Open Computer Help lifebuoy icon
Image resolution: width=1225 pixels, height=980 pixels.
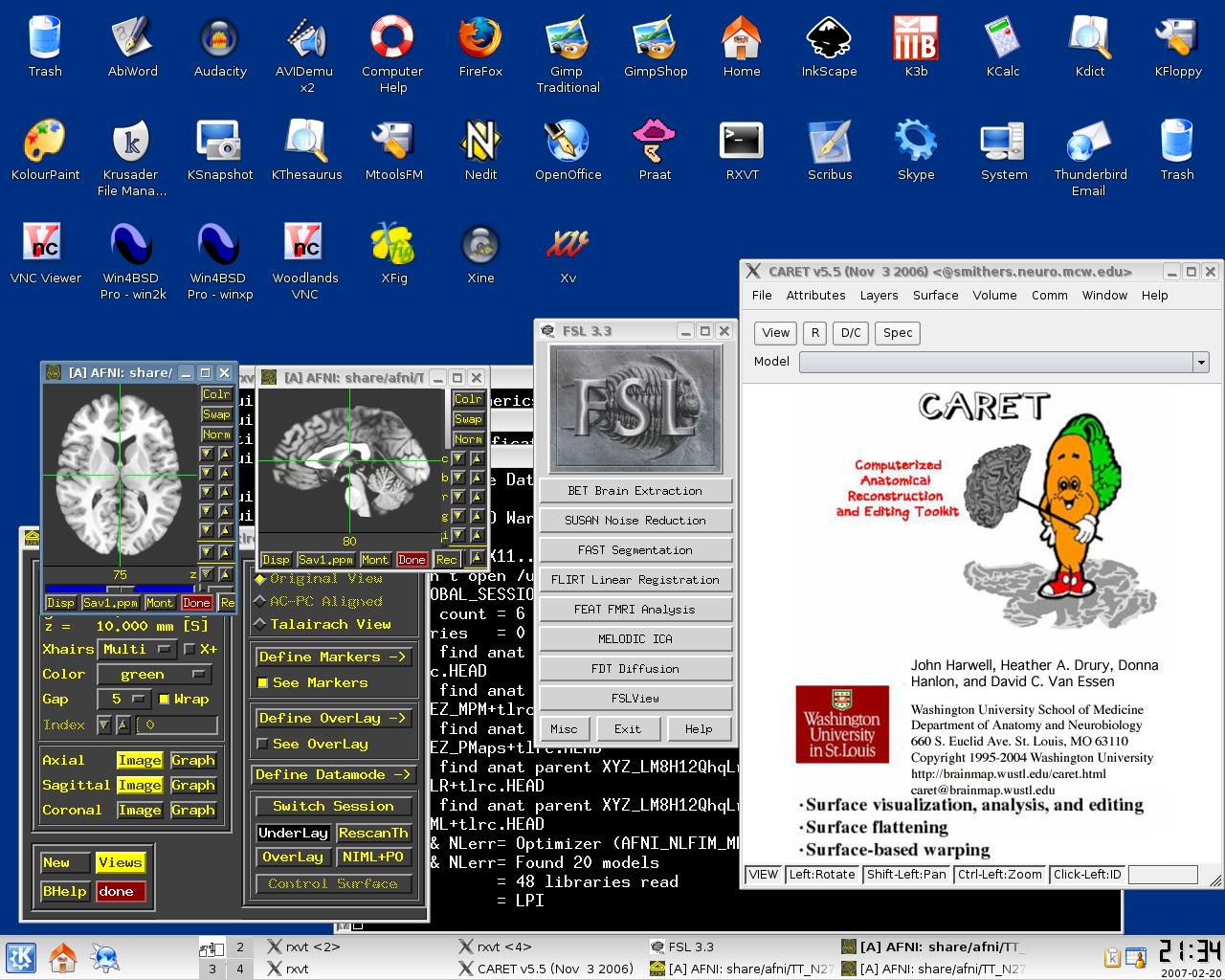[x=392, y=54]
